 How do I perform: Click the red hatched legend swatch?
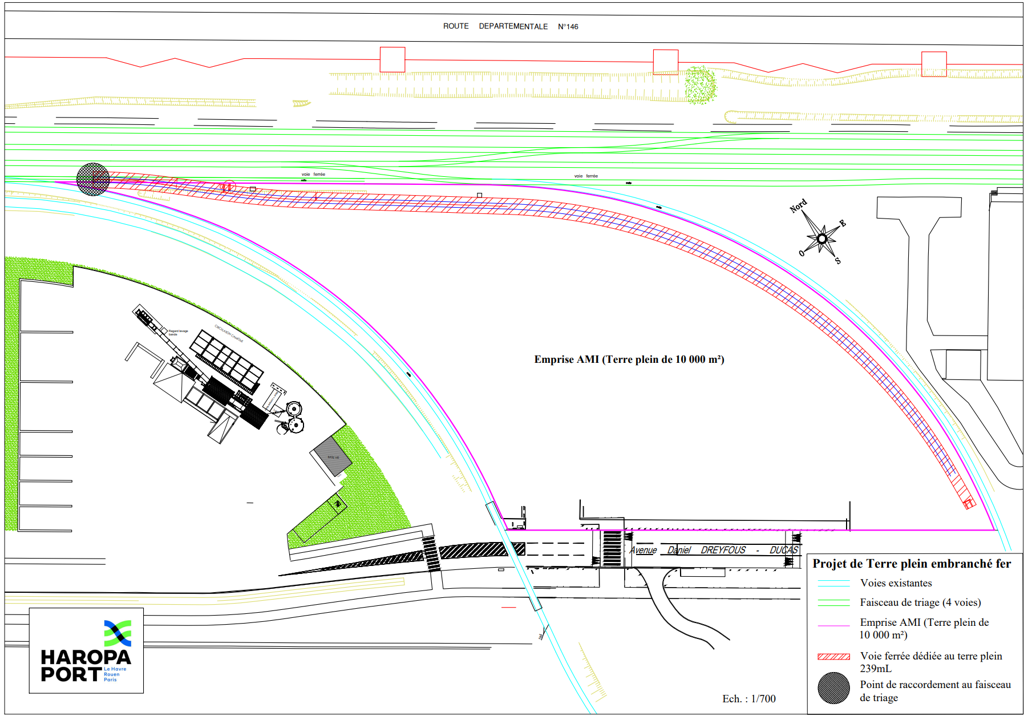pos(833,657)
